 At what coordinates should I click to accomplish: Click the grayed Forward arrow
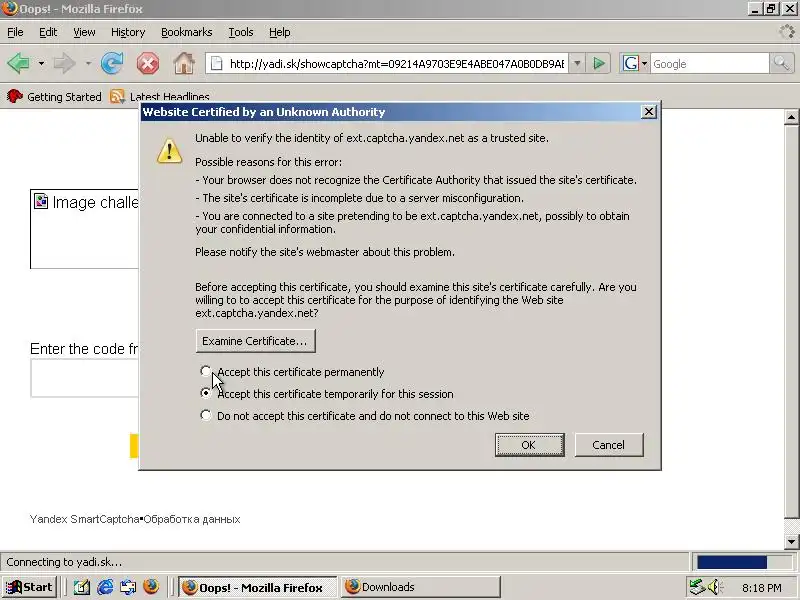pos(65,64)
